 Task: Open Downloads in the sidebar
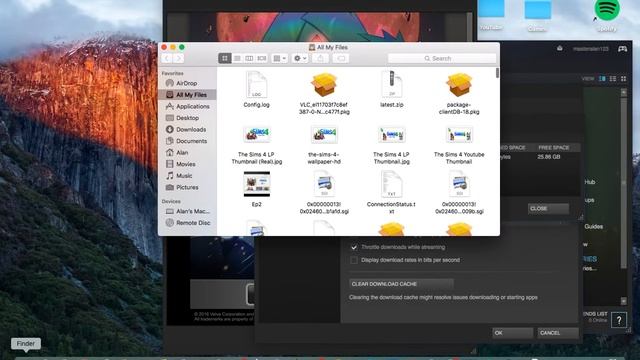click(x=187, y=129)
